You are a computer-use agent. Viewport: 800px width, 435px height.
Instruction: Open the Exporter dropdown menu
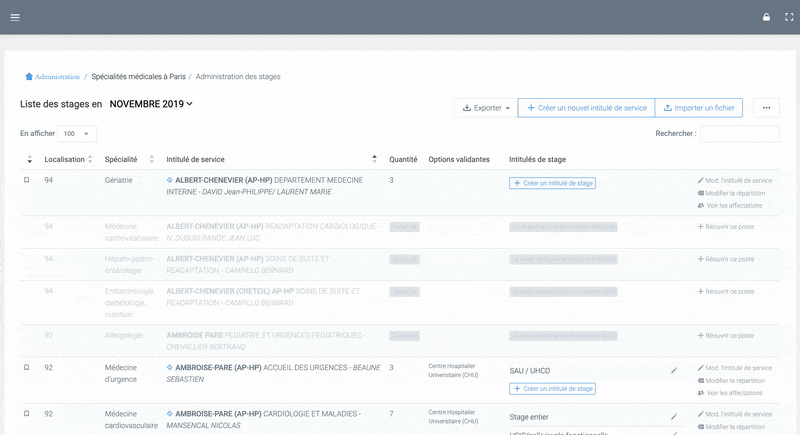point(486,108)
